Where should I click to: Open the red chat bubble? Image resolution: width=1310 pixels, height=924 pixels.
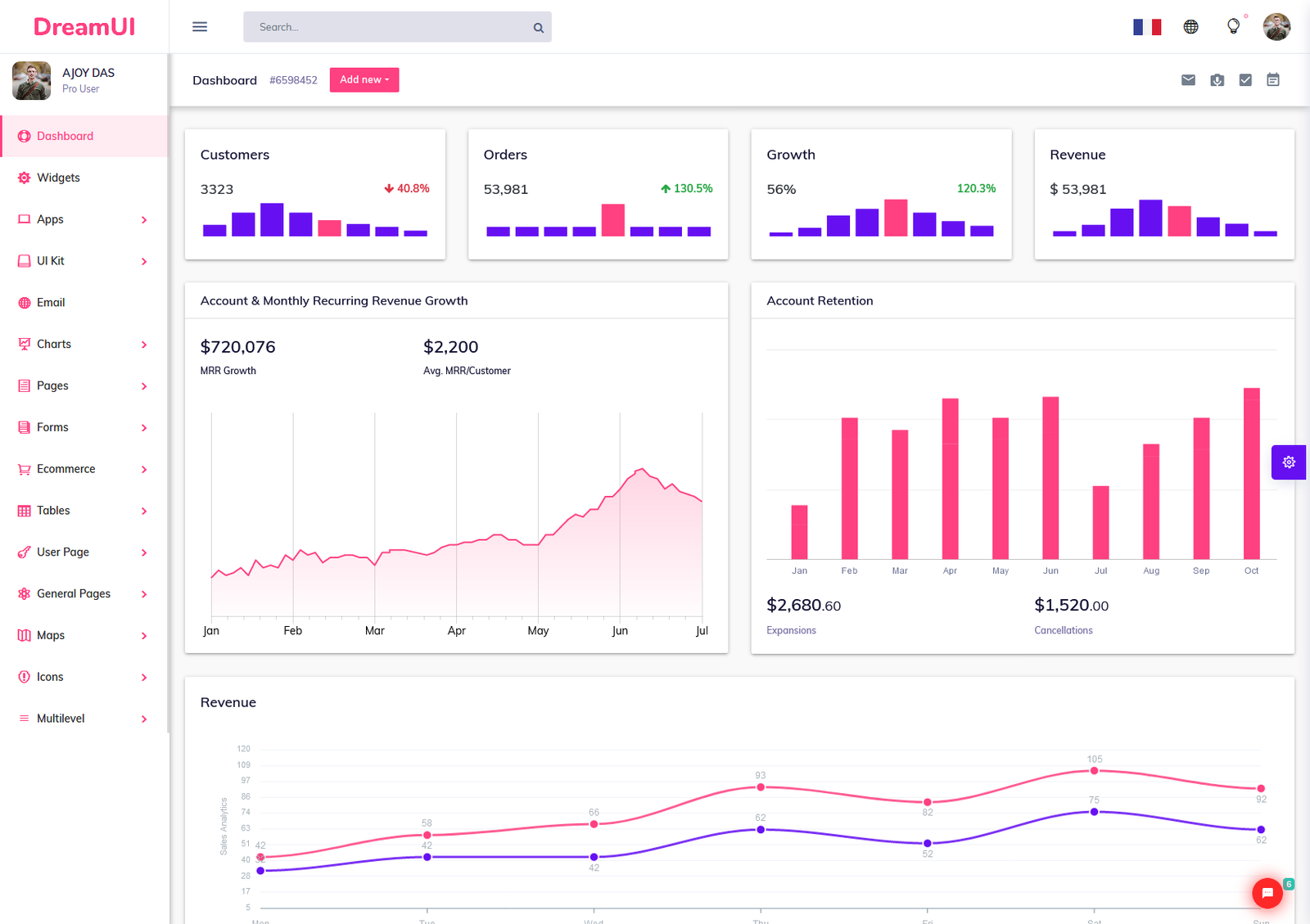[x=1267, y=893]
